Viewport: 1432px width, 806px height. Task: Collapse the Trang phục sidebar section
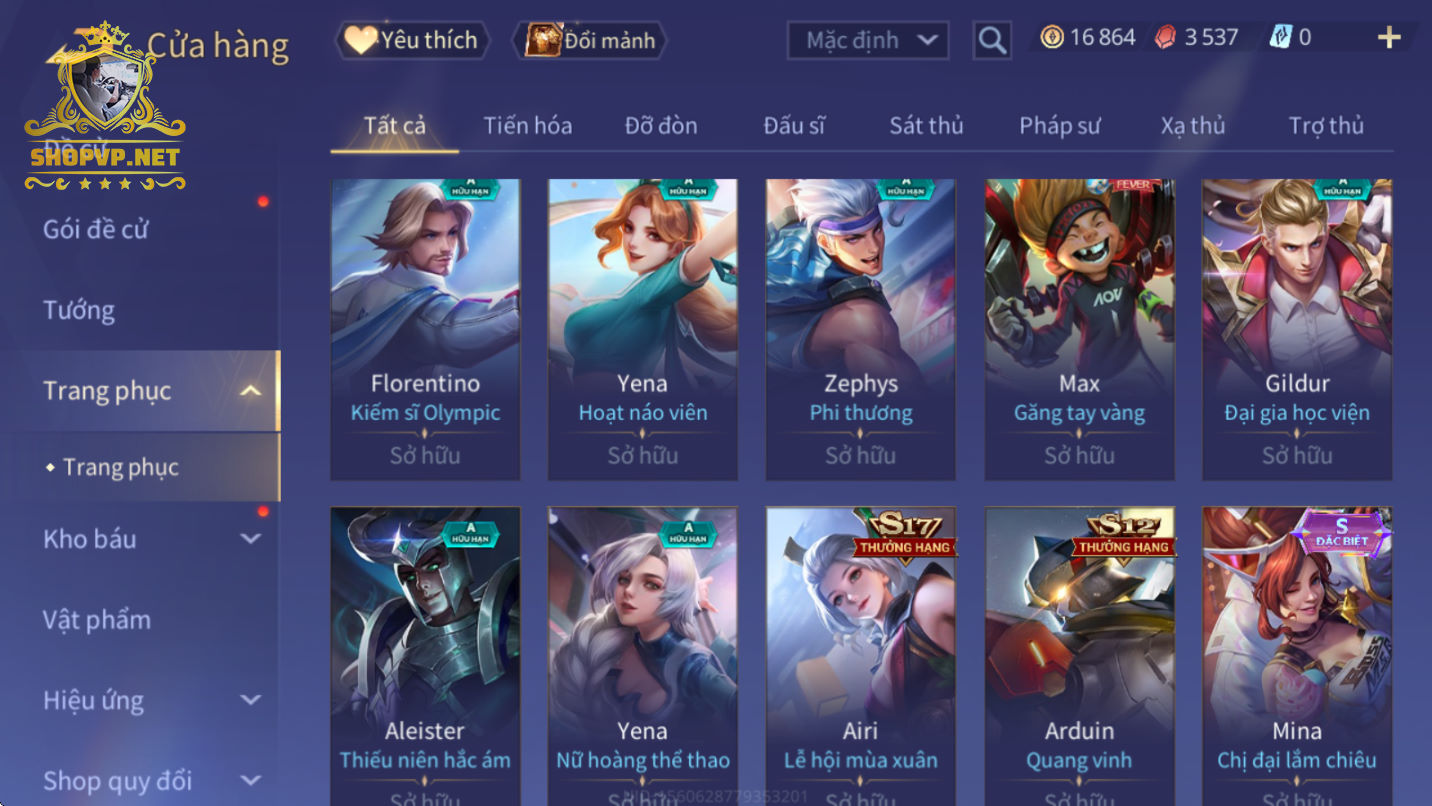coord(251,391)
